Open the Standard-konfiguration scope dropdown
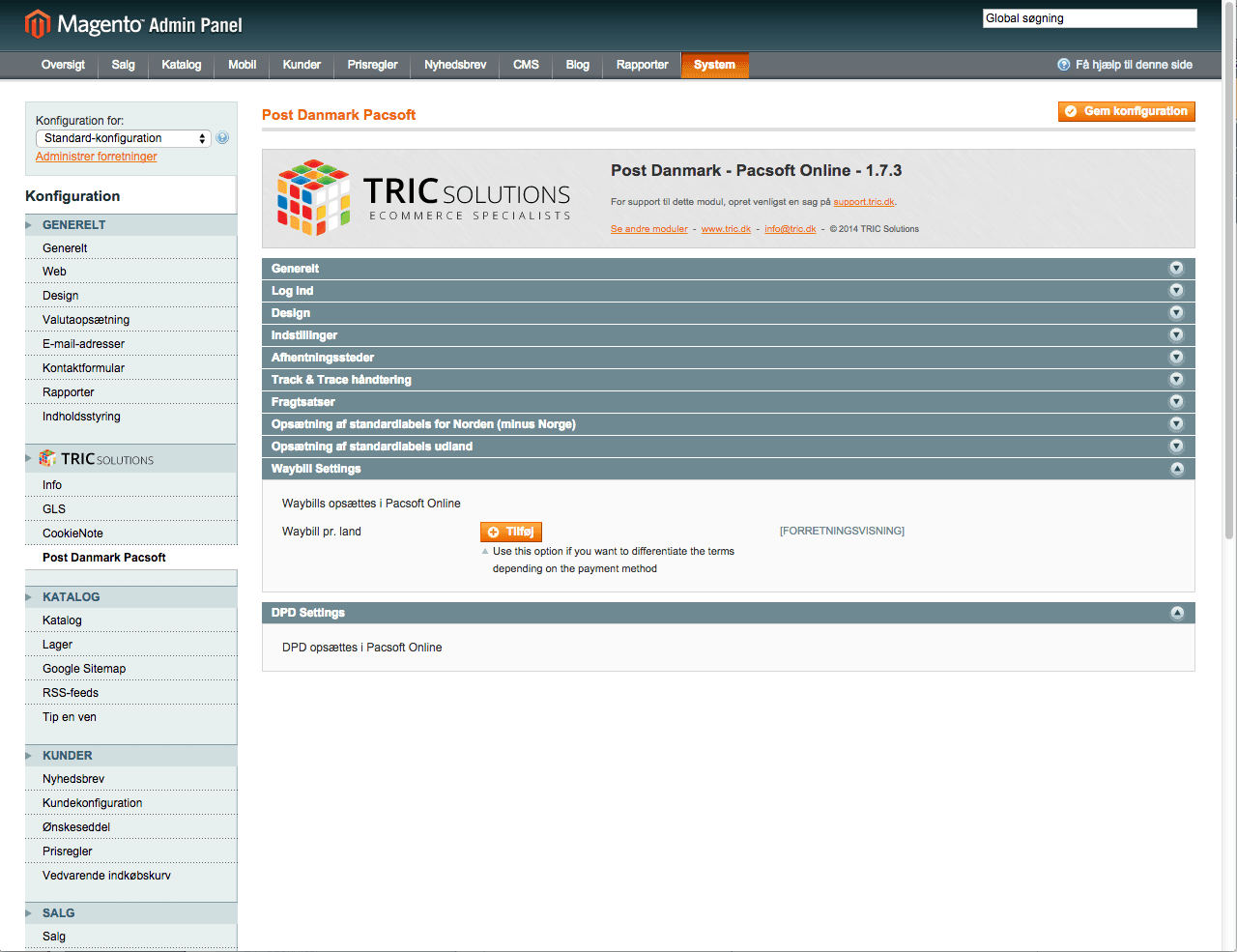The height and width of the screenshot is (952, 1237). click(x=123, y=138)
